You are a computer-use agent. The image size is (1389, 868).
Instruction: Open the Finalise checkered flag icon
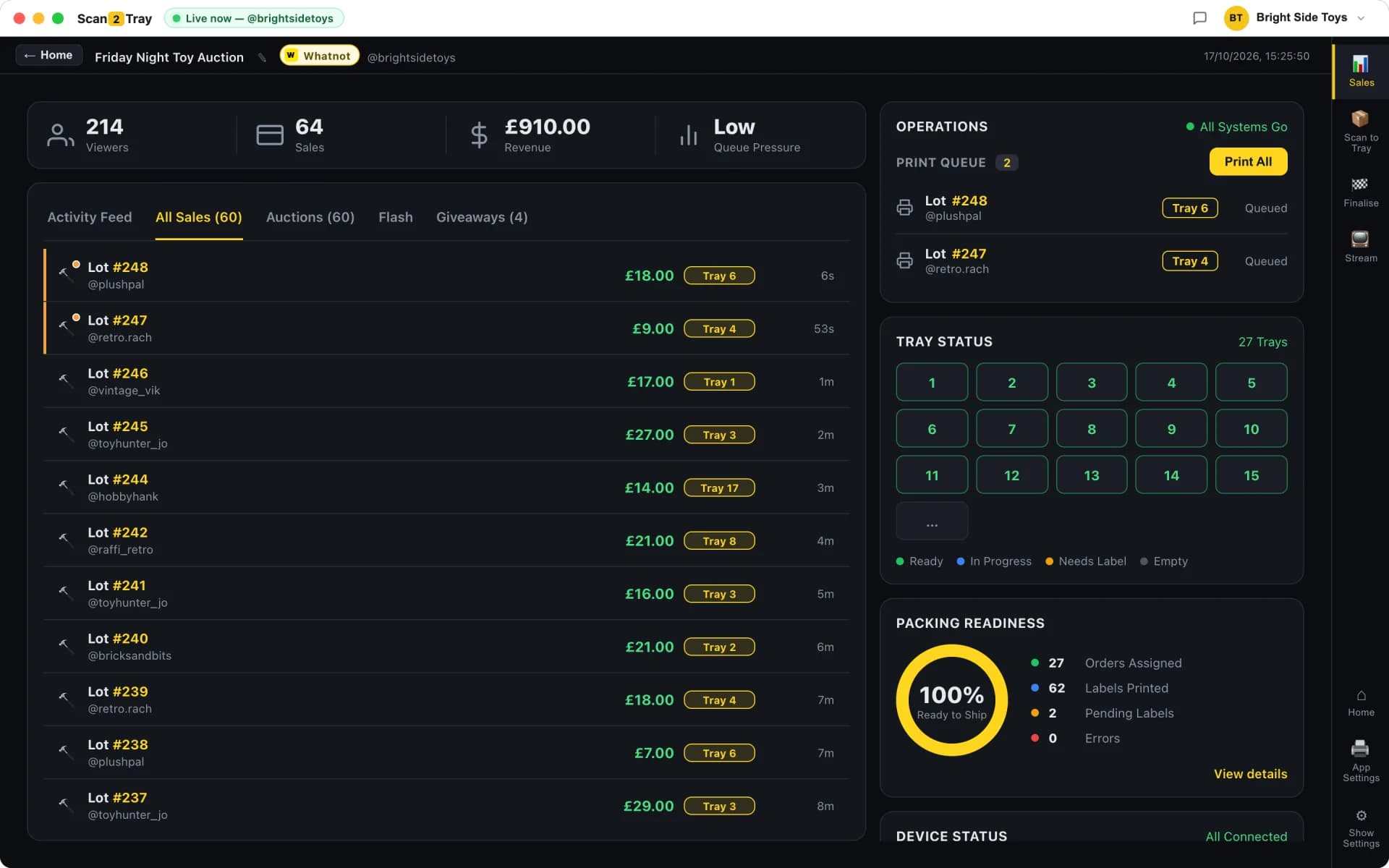click(1360, 192)
